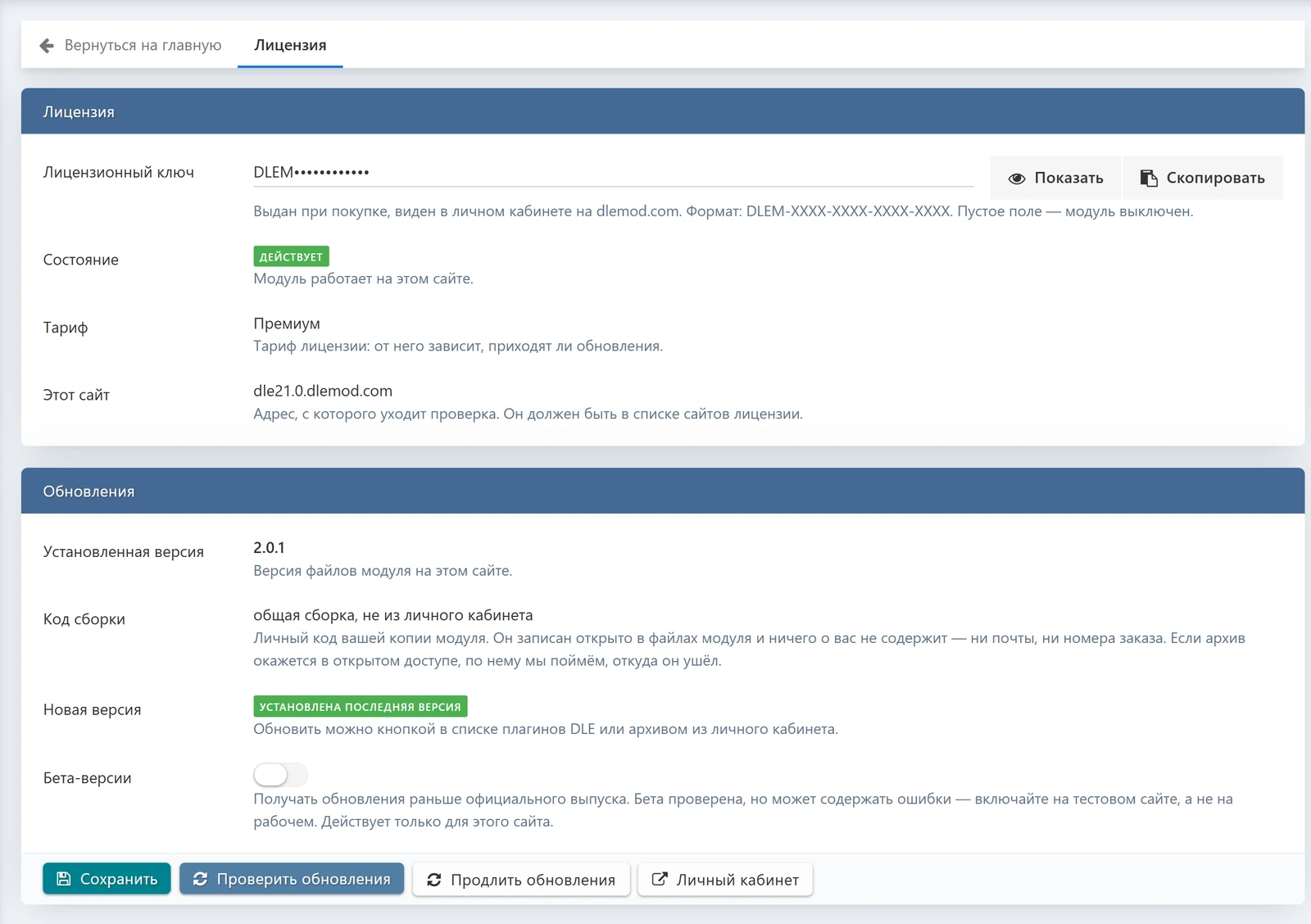The height and width of the screenshot is (924, 1311).
Task: Click the Обновления section header
Action: (x=663, y=491)
